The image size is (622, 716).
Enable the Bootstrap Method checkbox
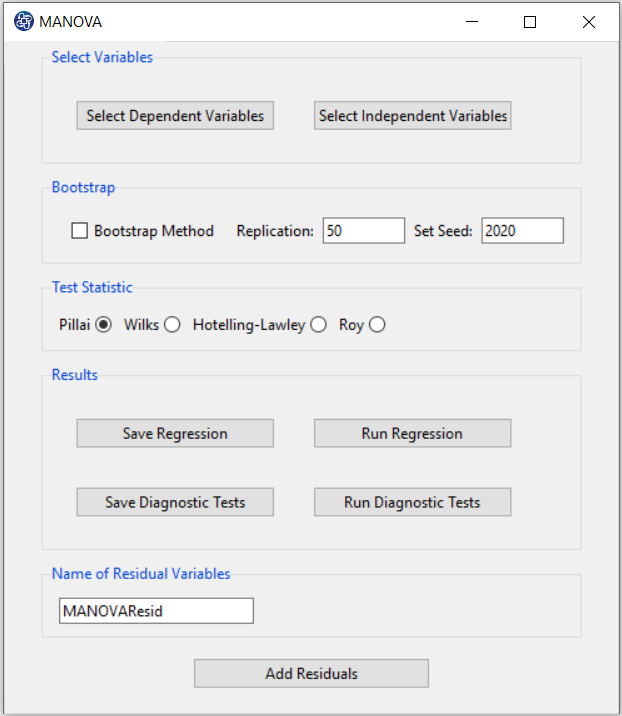pos(79,231)
